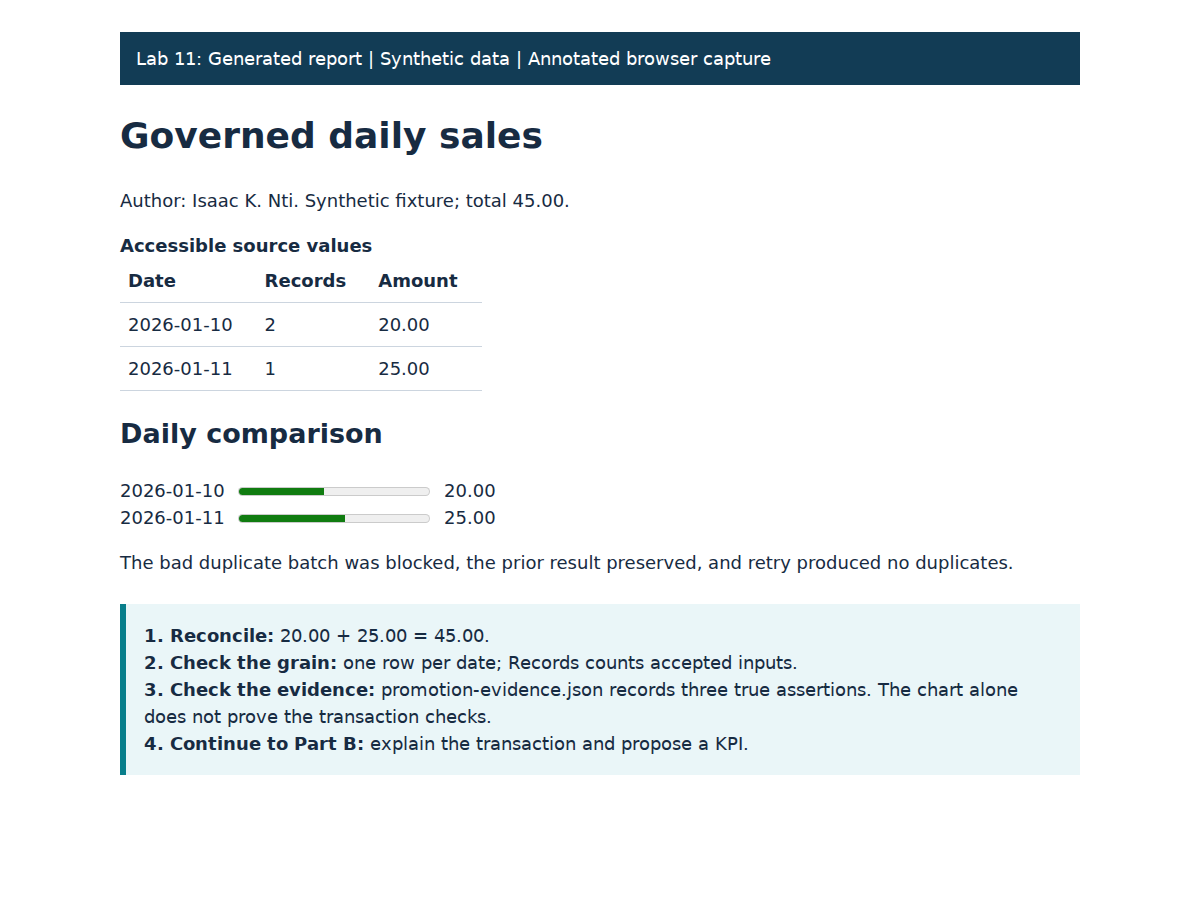Click the chart value '25.00' beside the bar
This screenshot has width=1200, height=900.
coord(470,518)
